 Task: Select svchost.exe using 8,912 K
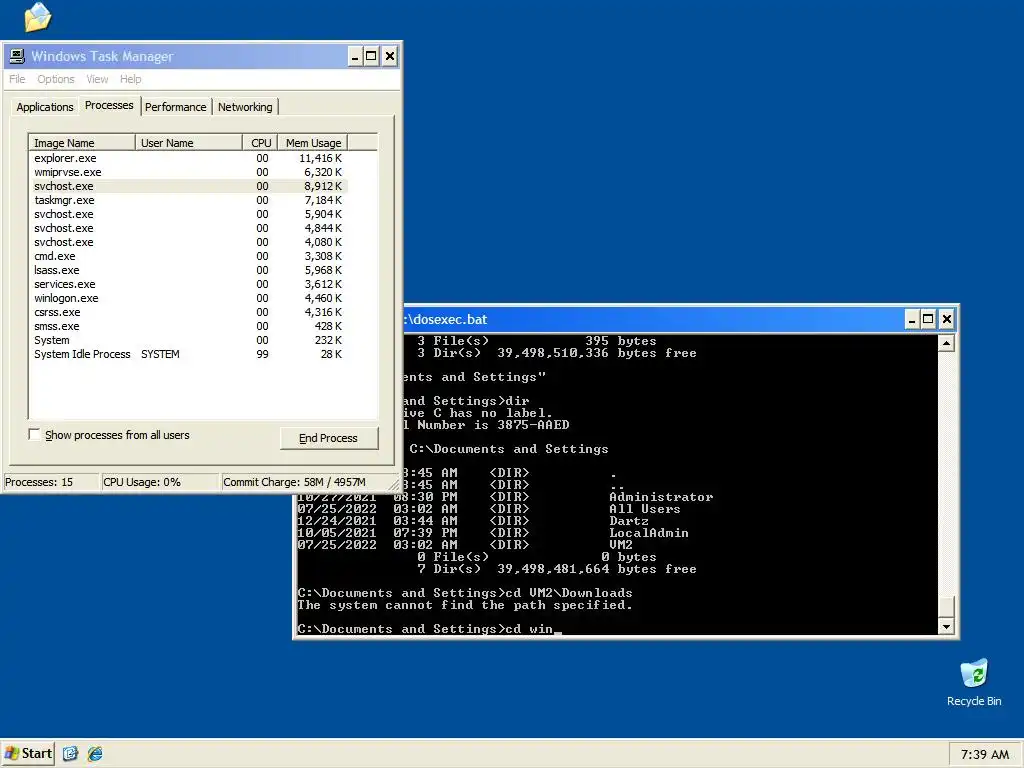coord(188,186)
